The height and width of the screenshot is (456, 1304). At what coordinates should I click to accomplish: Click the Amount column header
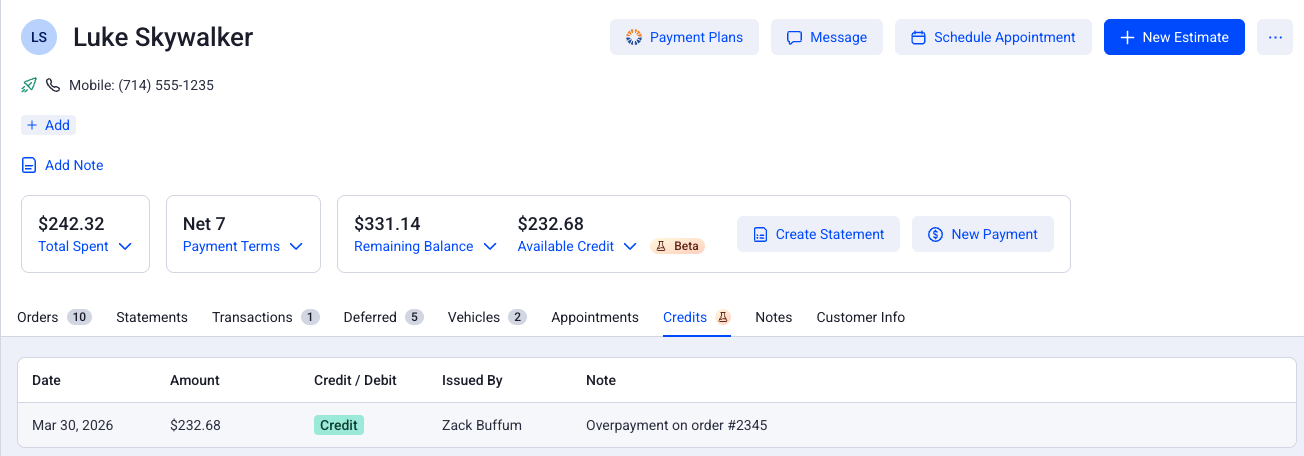(195, 380)
